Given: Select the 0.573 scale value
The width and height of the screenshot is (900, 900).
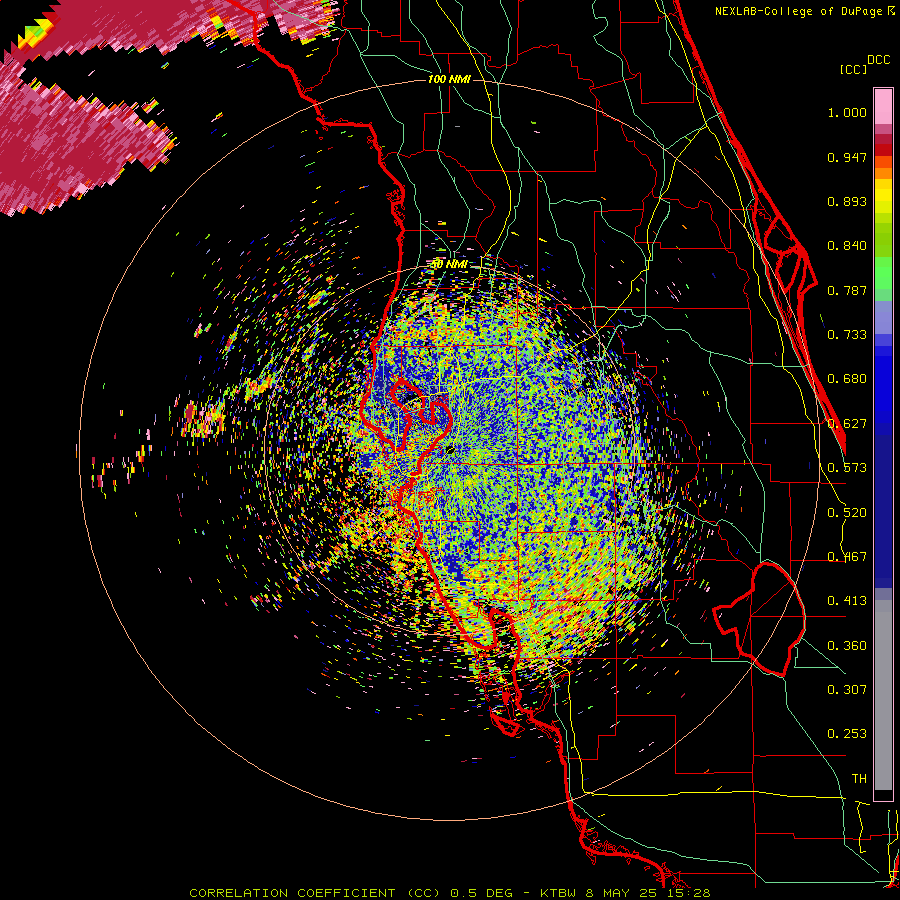Looking at the screenshot, I should 847,468.
